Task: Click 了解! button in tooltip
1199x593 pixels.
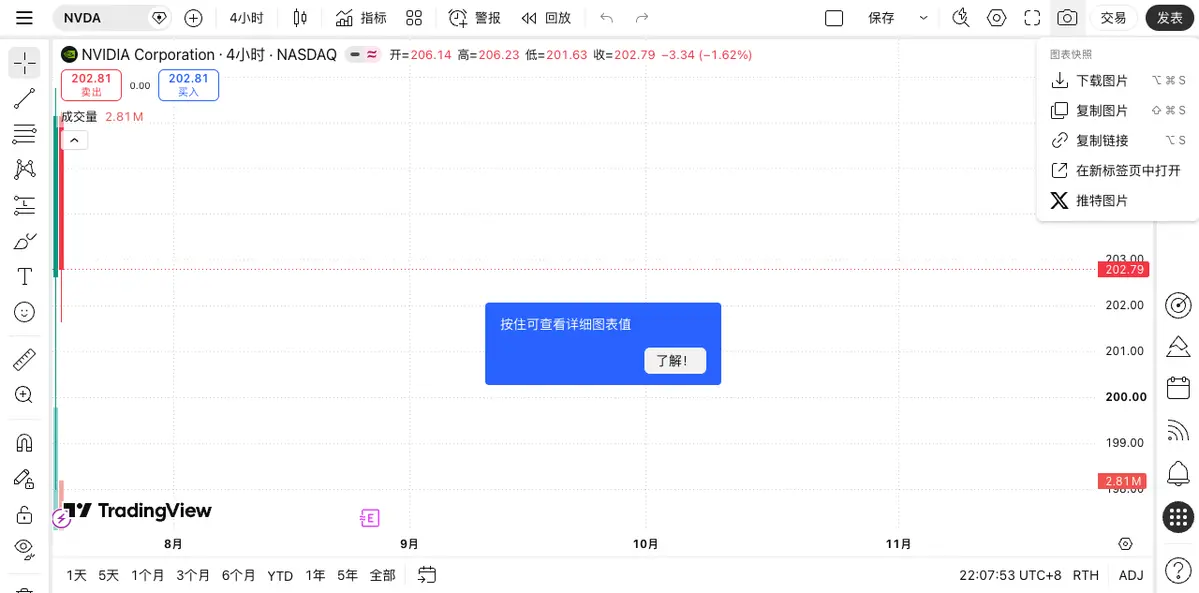Action: click(x=675, y=360)
